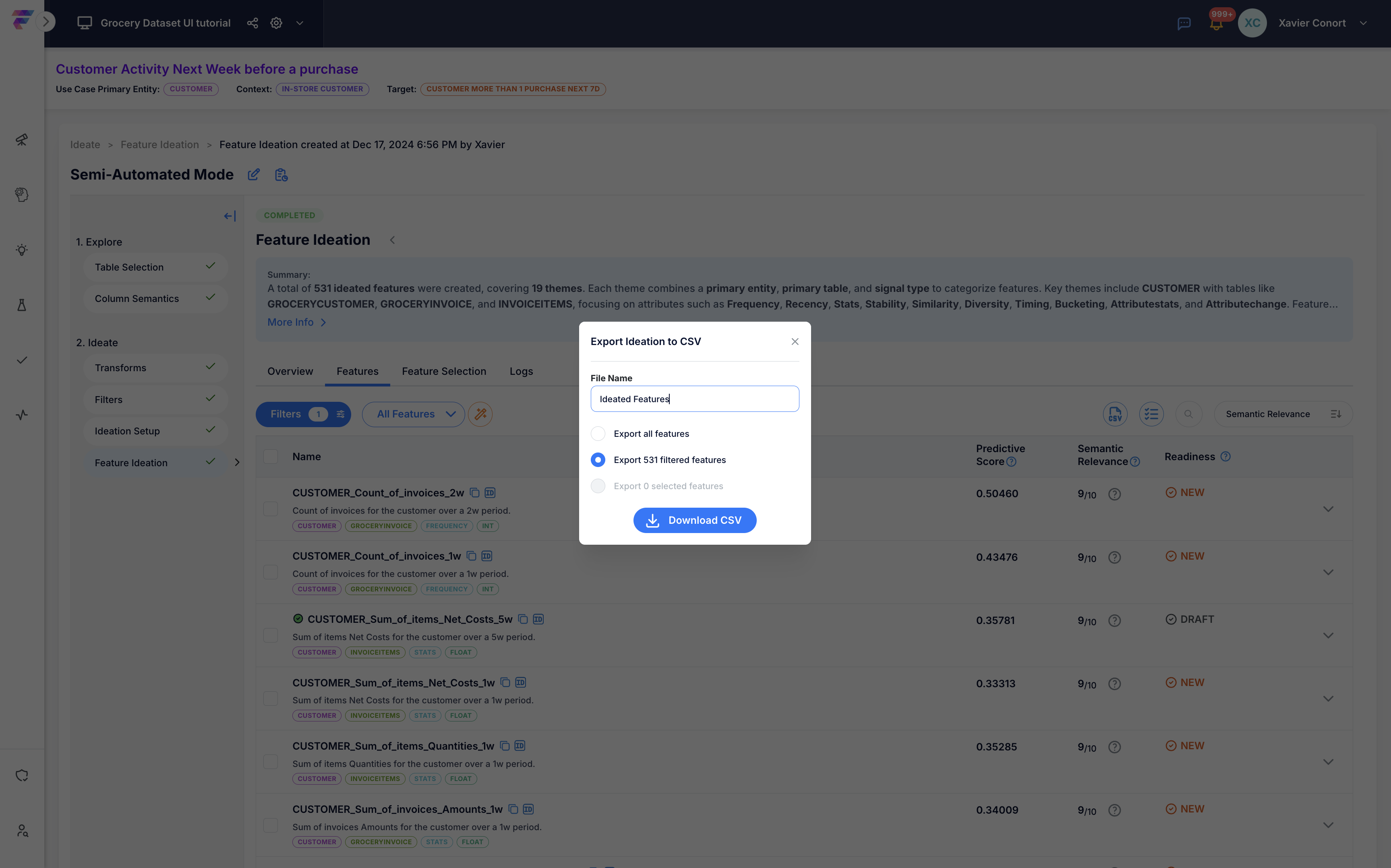
Task: Switch to Feature Selection tab
Action: point(444,371)
